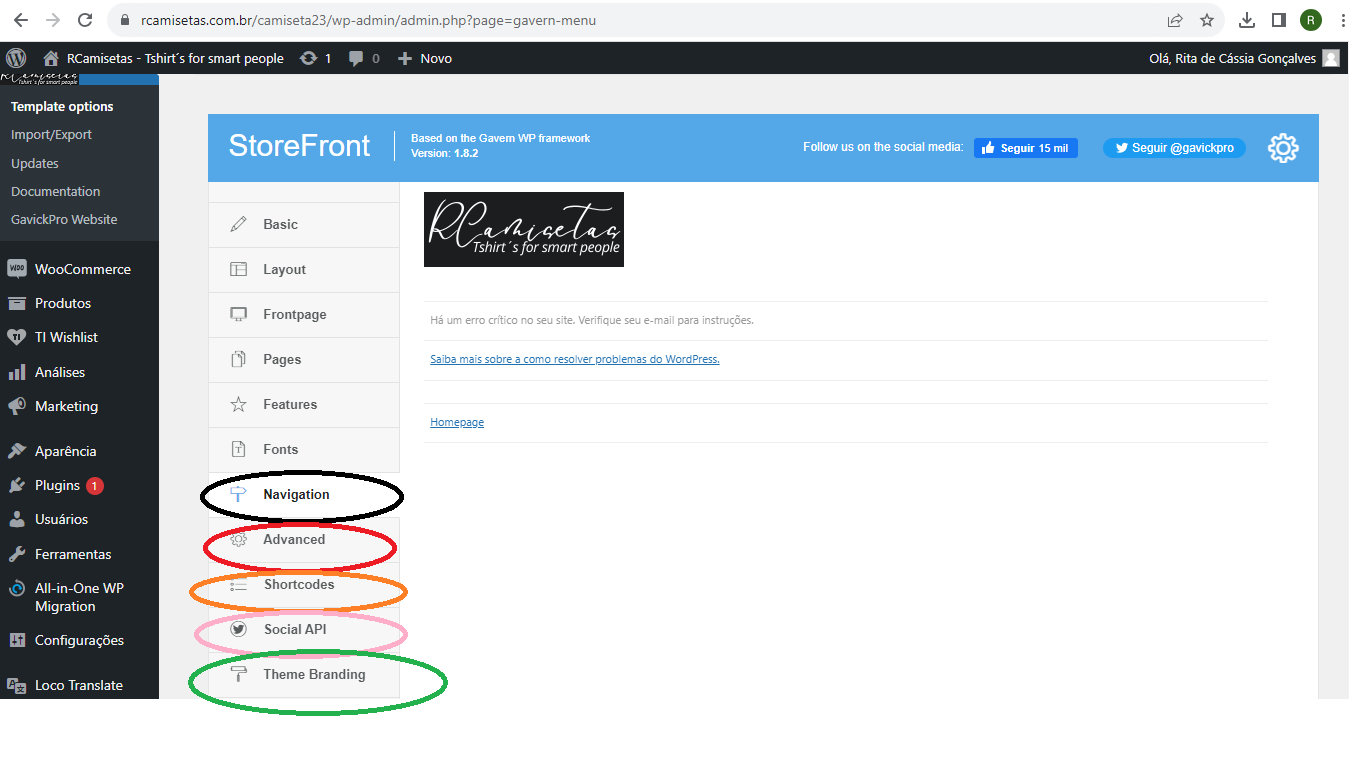
Task: Open the Fonts tab
Action: [304, 450]
